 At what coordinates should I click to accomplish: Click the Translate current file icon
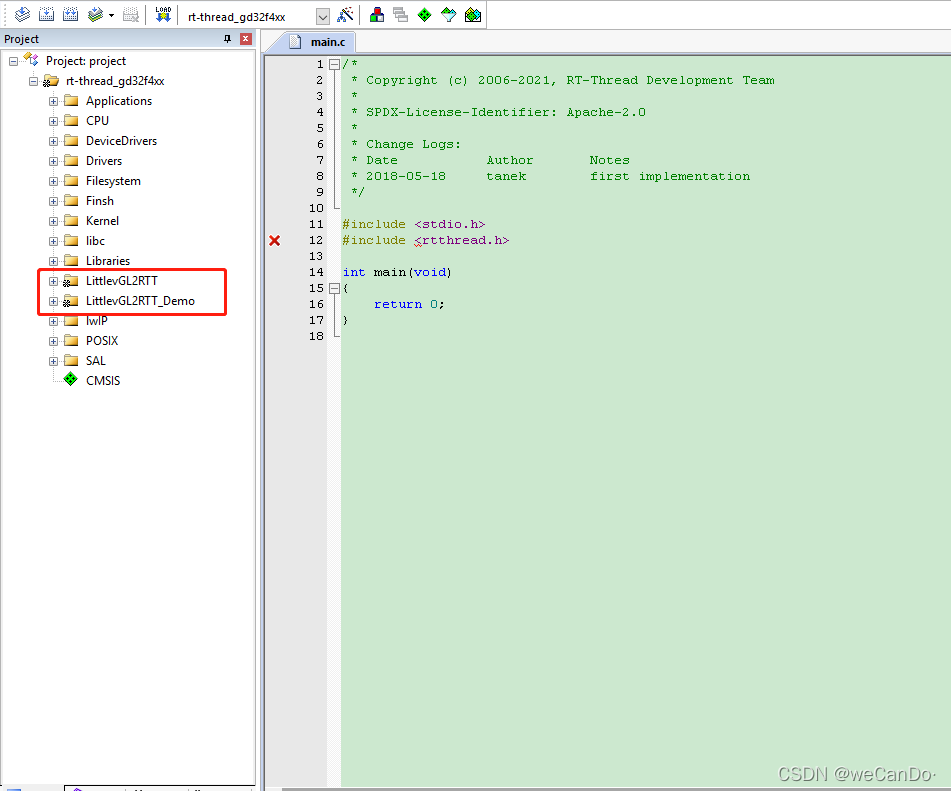[22, 15]
